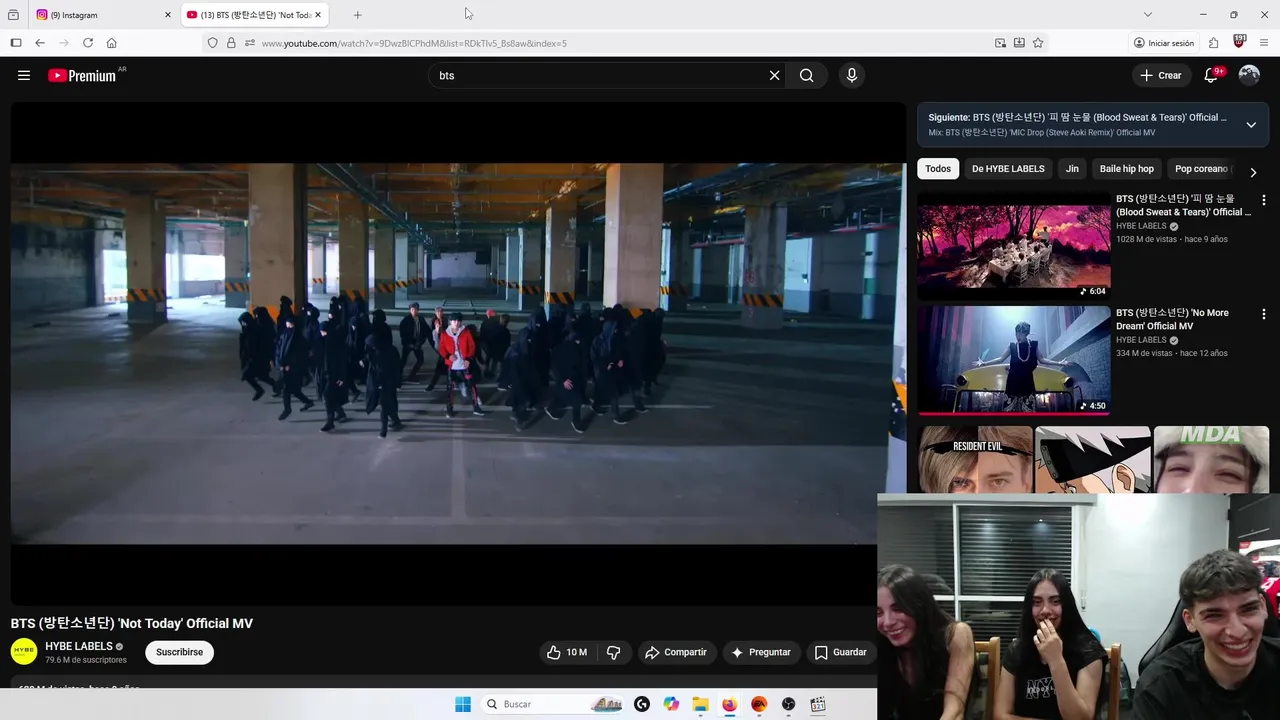Open the 'Resident Evil' short thumbnail
The image size is (1280, 720).
(x=975, y=460)
